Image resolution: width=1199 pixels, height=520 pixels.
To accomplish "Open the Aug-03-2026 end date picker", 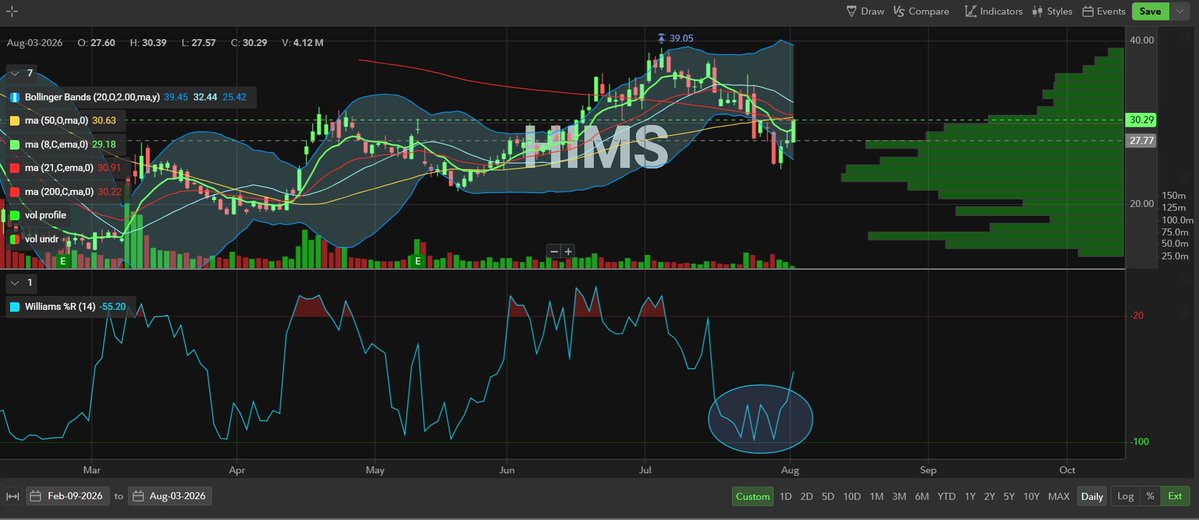I will click(x=170, y=496).
